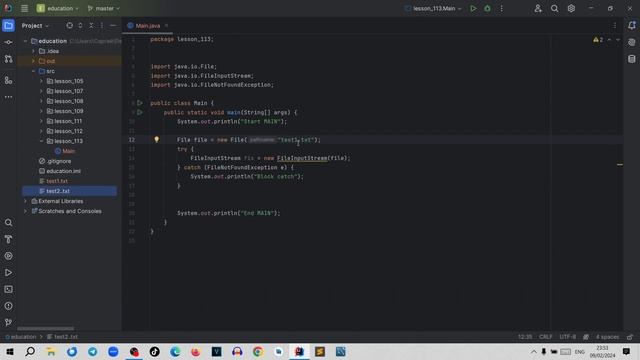Open the Code With Me icon
Screen dimensions: 640x360
click(x=538, y=8)
